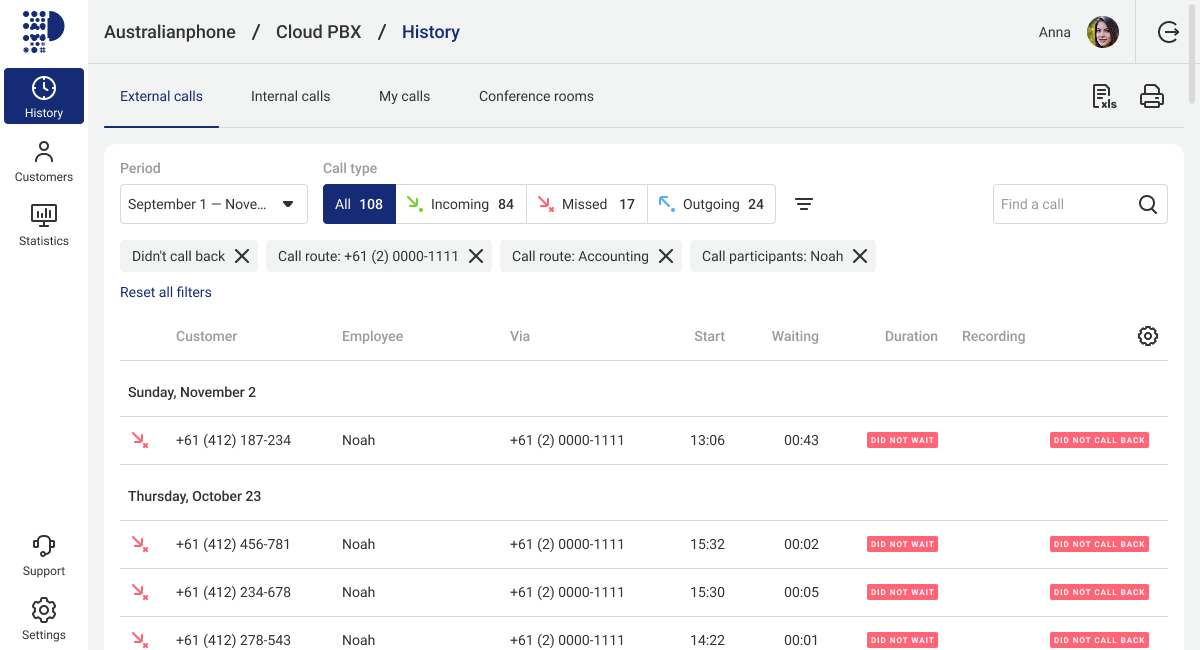
Task: Click customer number +61 (412) 234-678
Action: [233, 592]
